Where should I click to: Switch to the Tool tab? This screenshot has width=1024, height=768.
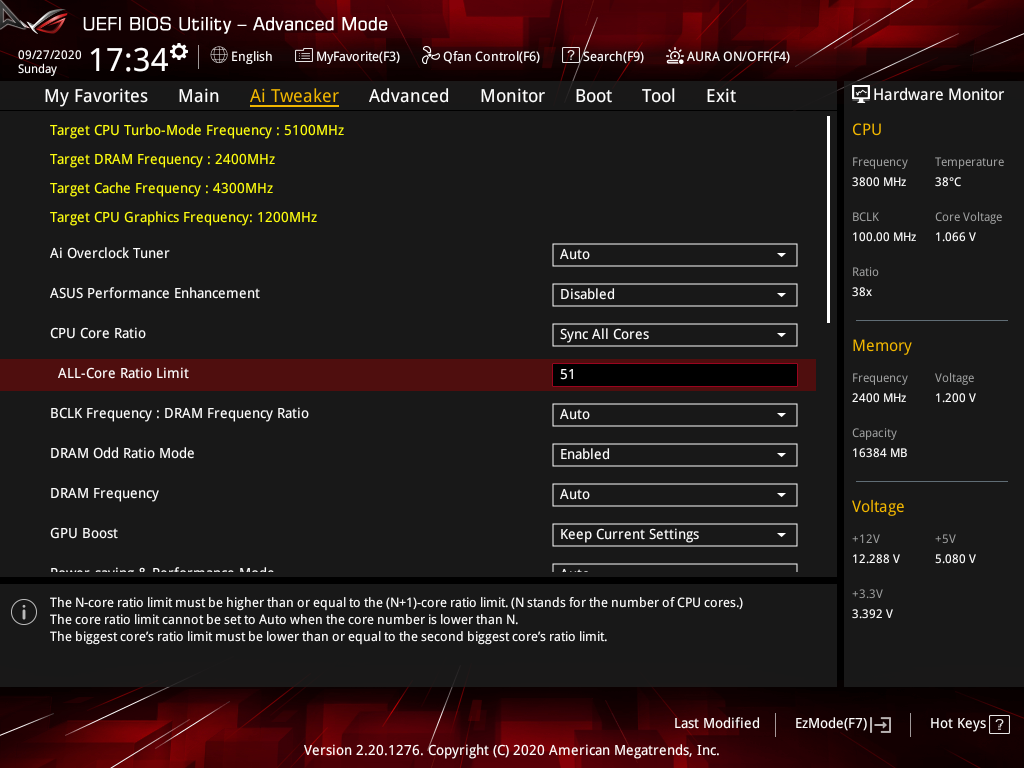658,96
